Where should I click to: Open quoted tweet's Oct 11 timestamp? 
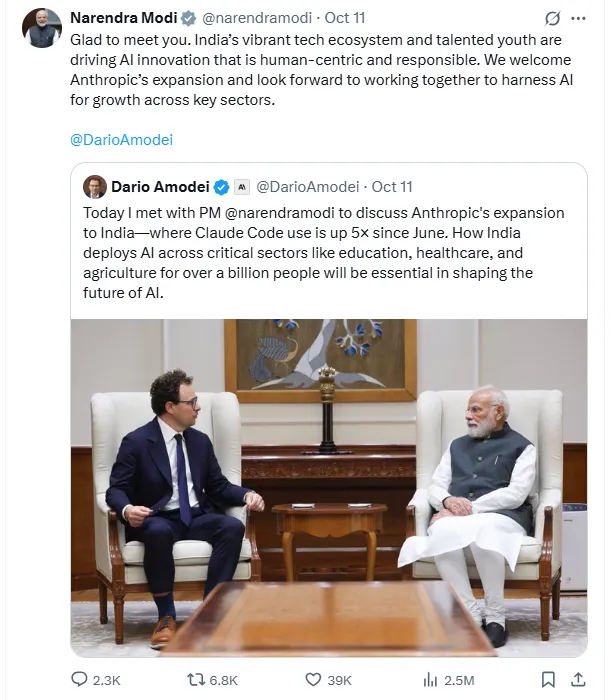click(x=392, y=187)
